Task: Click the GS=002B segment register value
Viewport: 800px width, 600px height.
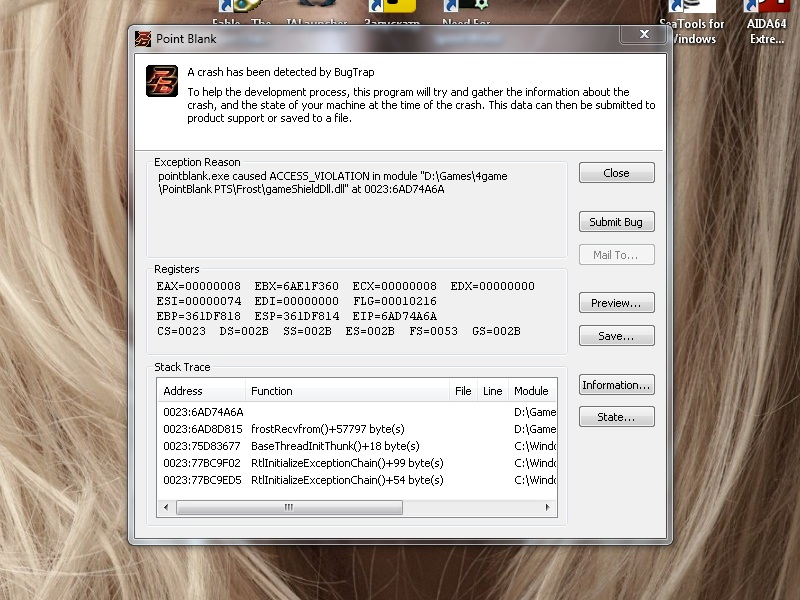Action: tap(496, 331)
